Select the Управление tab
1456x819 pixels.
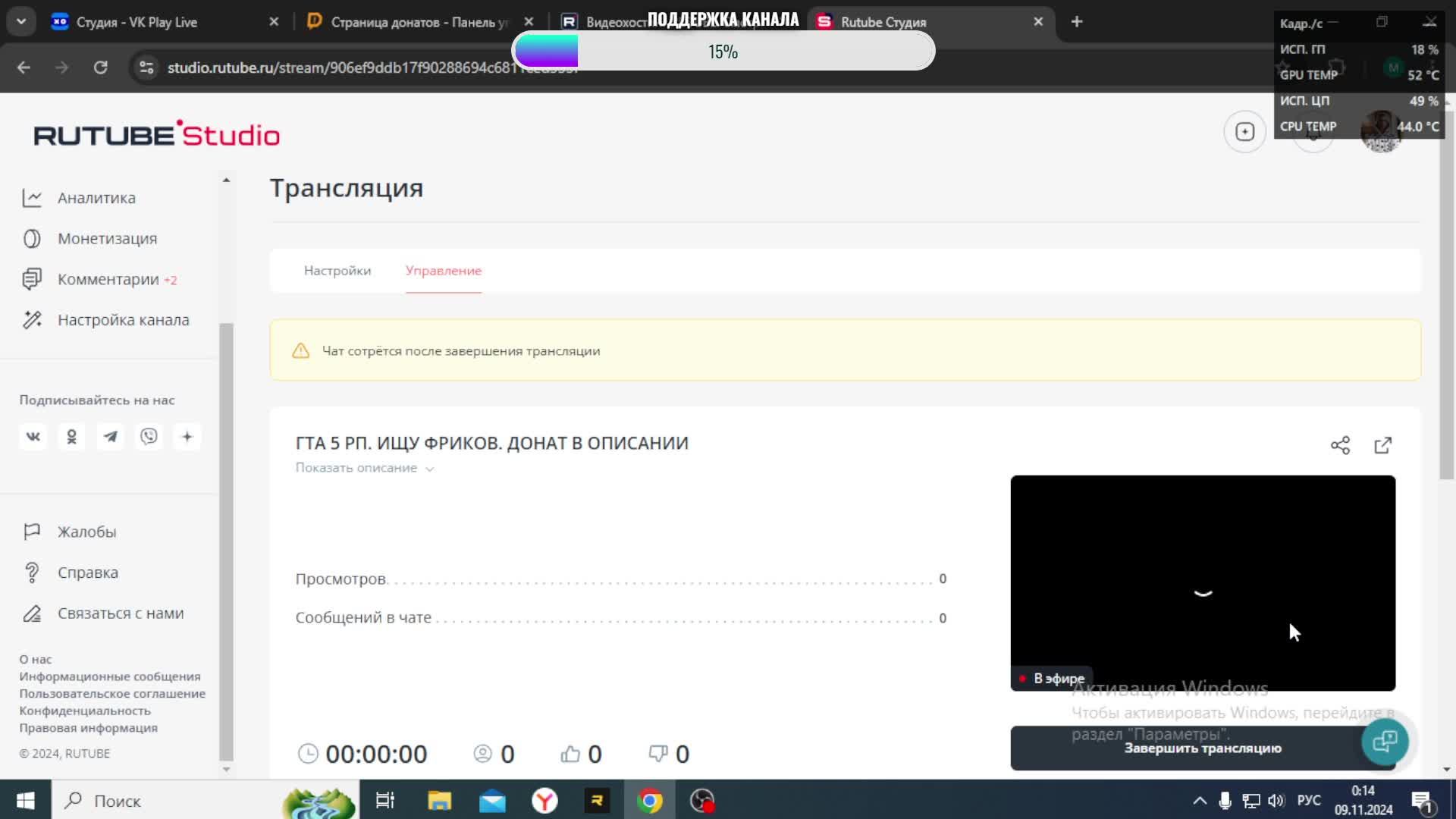click(444, 271)
